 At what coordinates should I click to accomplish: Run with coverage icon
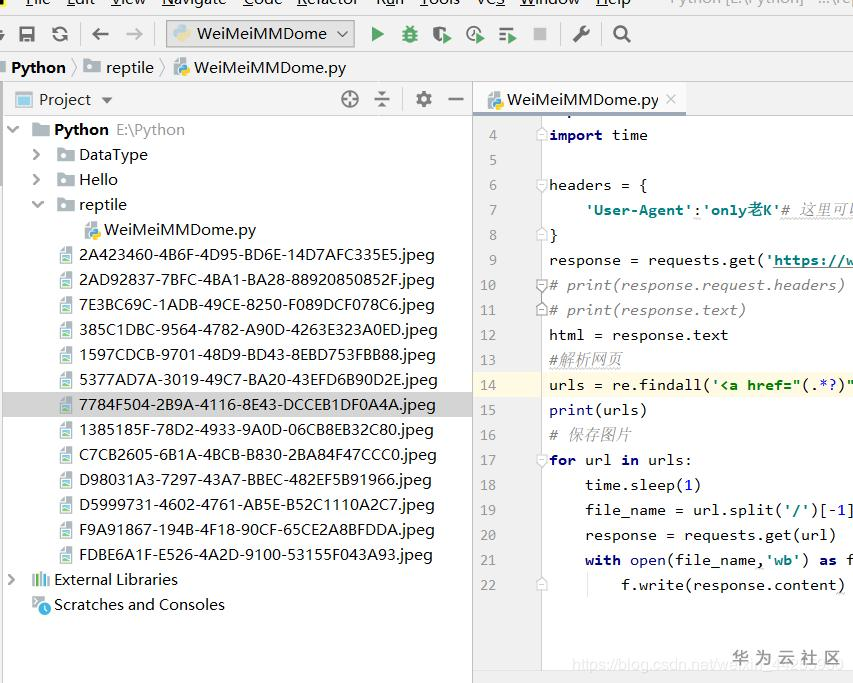[442, 35]
